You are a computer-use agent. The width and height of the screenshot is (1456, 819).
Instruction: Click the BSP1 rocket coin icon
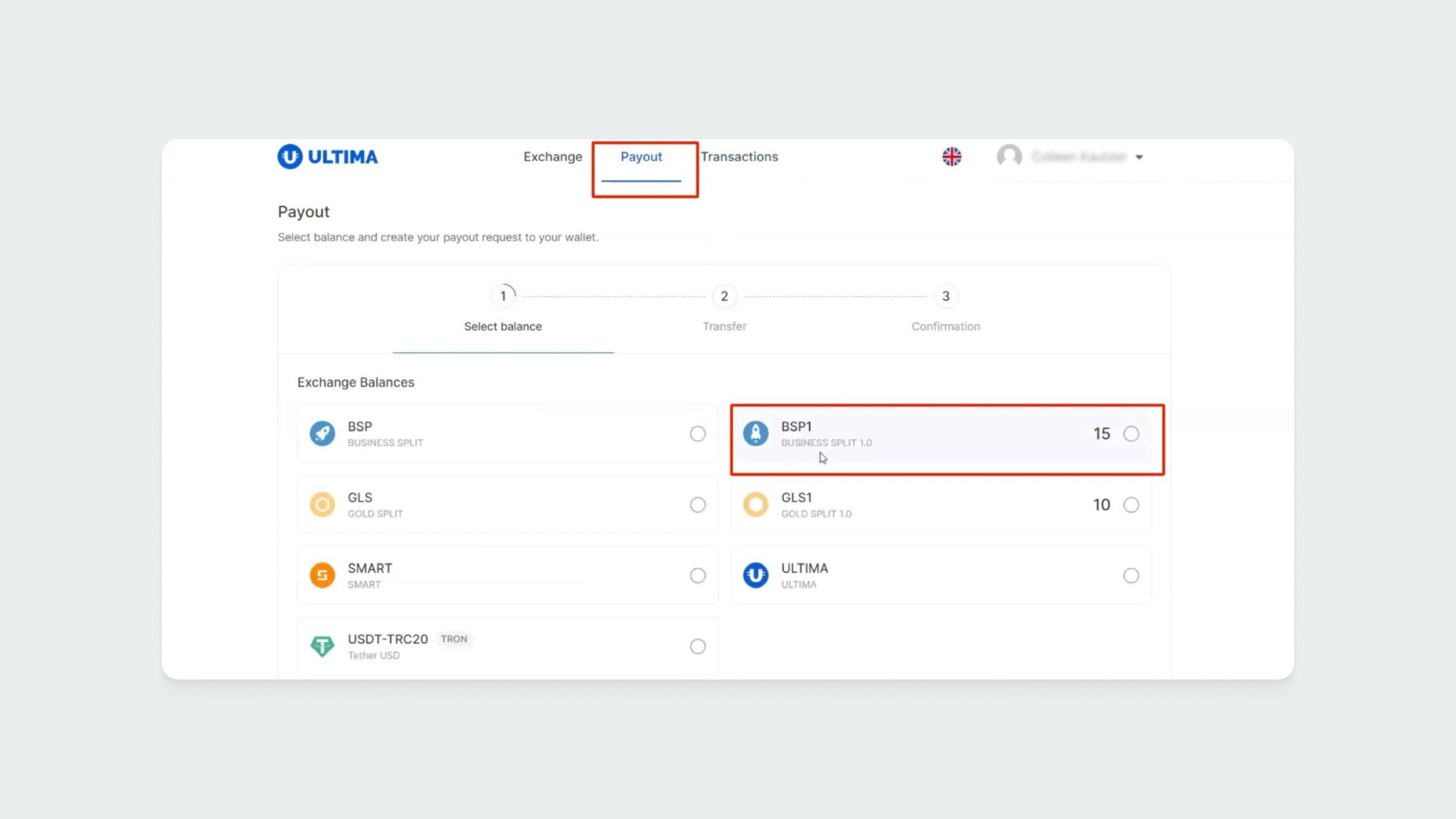[756, 434]
